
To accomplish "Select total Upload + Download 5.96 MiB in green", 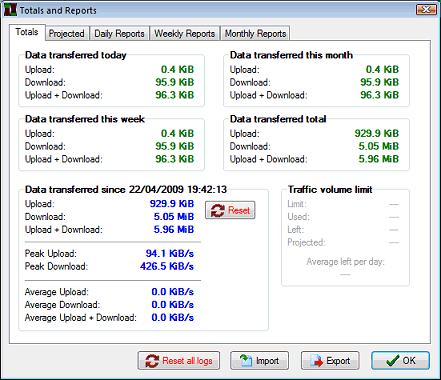I will (x=379, y=159).
